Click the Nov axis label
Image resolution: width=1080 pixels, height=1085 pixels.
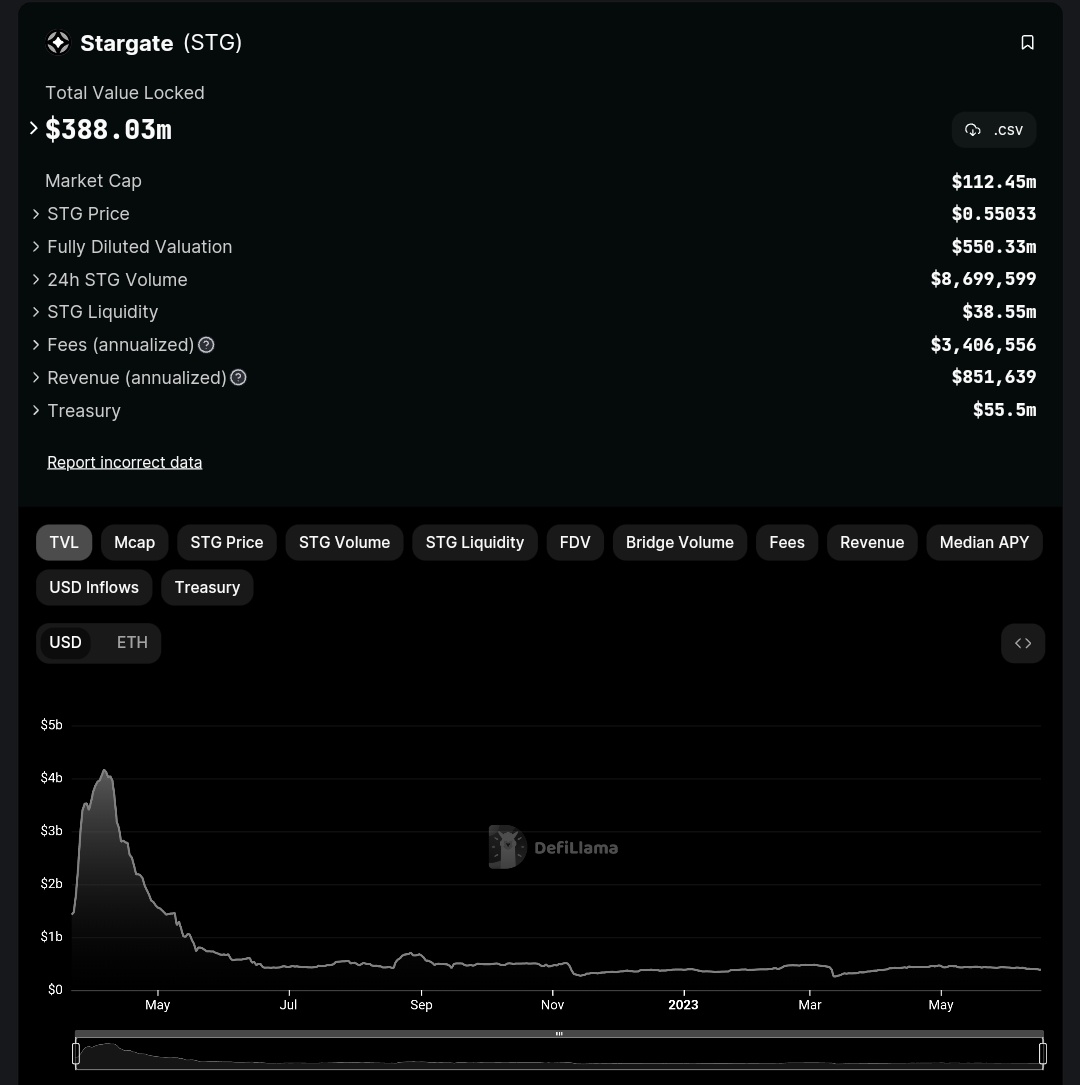click(552, 1005)
